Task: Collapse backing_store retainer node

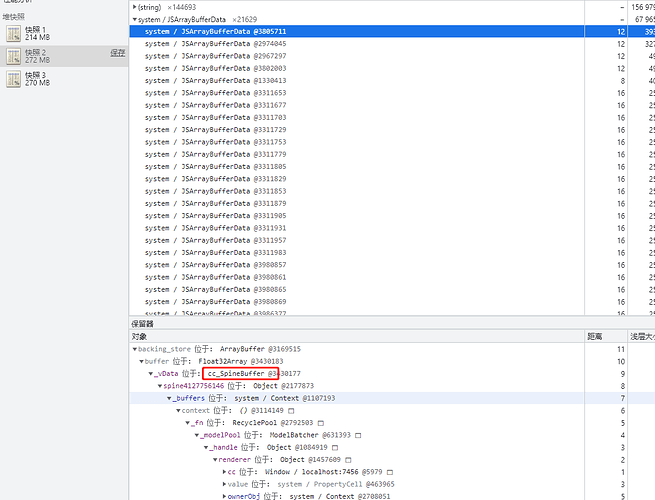Action: click(x=135, y=349)
